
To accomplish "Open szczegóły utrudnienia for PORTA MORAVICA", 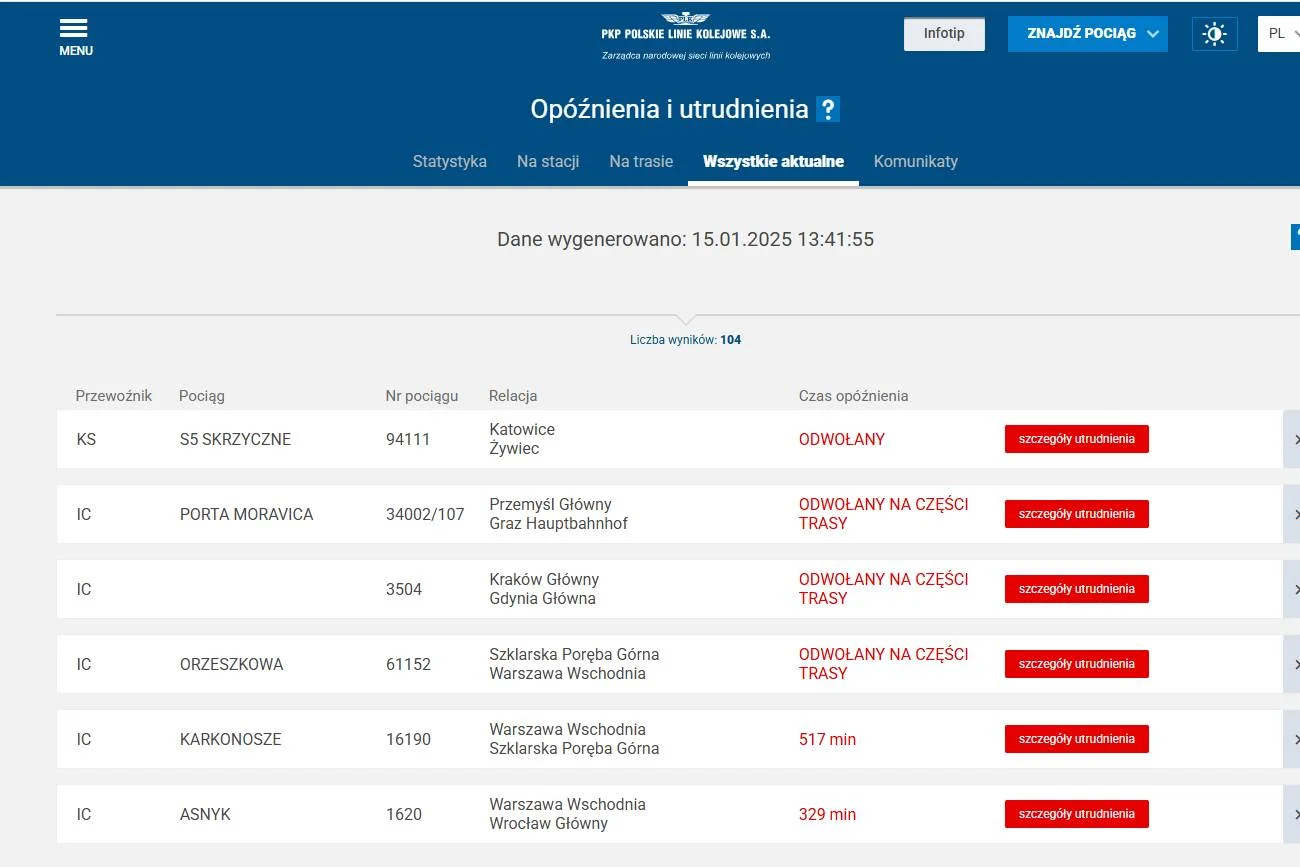I will (x=1077, y=514).
